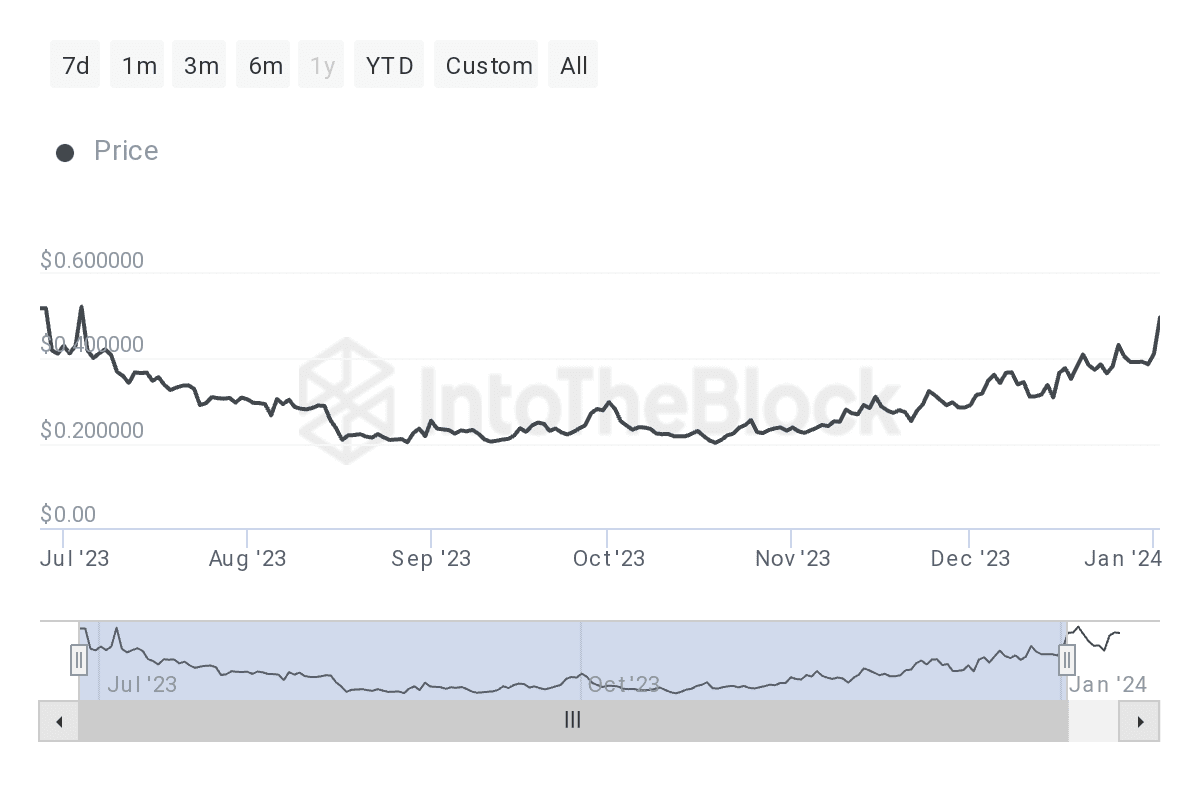Click the right scroll arrow icon
Image resolution: width=1200 pixels, height=800 pixels.
1140,721
